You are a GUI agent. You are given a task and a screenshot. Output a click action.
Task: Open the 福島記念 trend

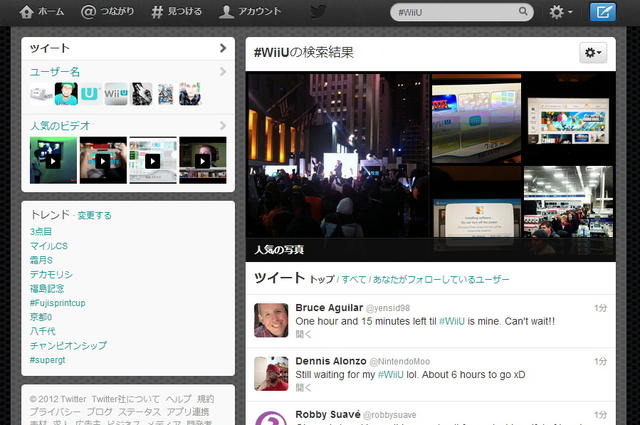tap(47, 289)
